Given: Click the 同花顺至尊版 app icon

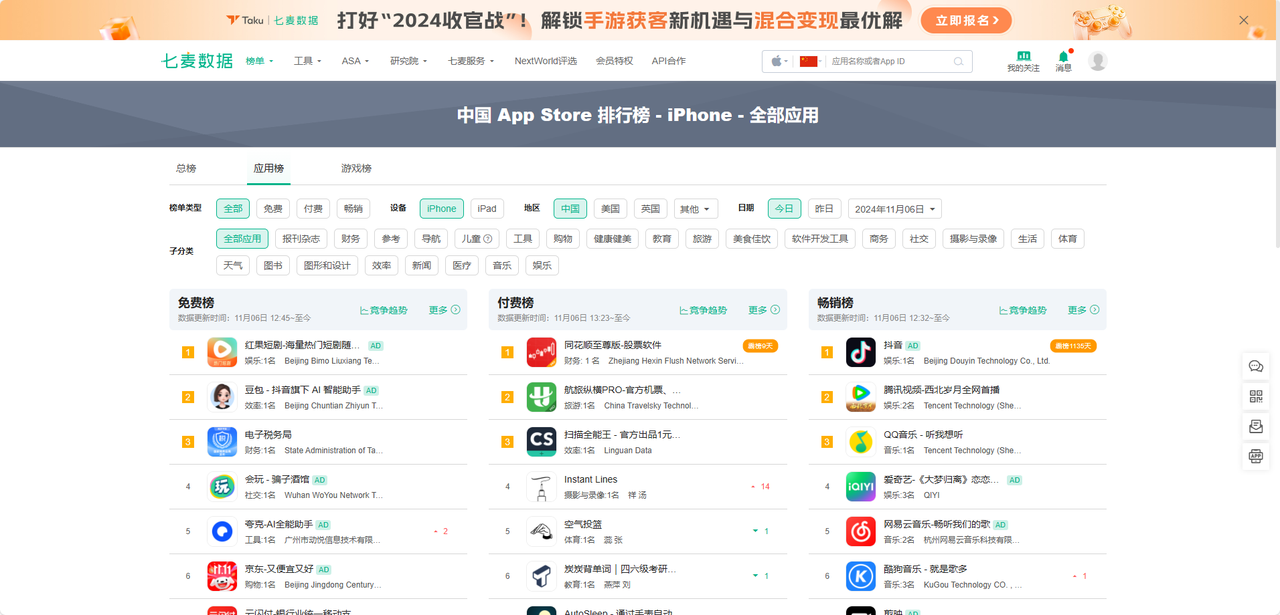Looking at the screenshot, I should tap(542, 352).
